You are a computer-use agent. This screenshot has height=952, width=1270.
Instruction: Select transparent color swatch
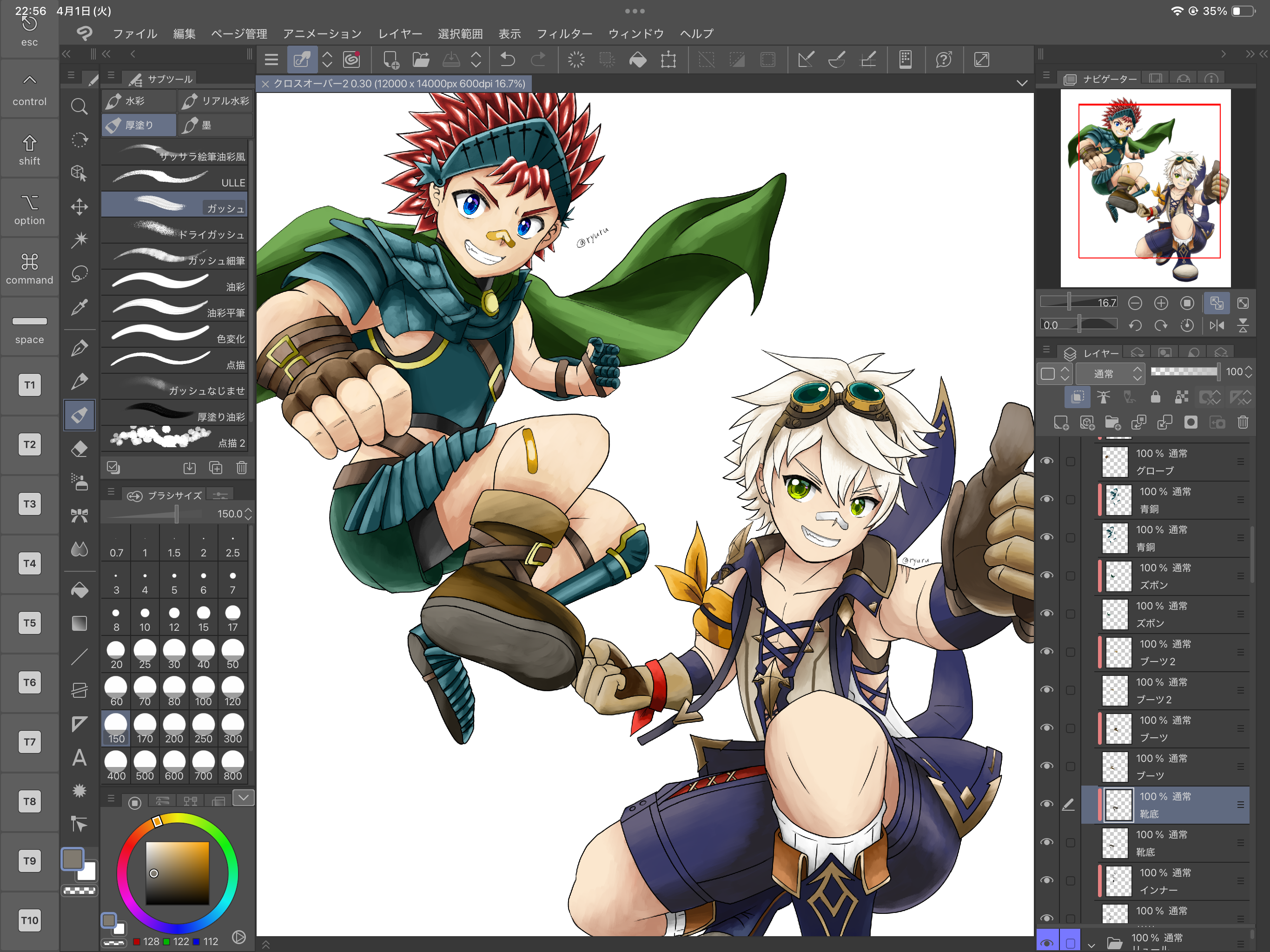(79, 891)
